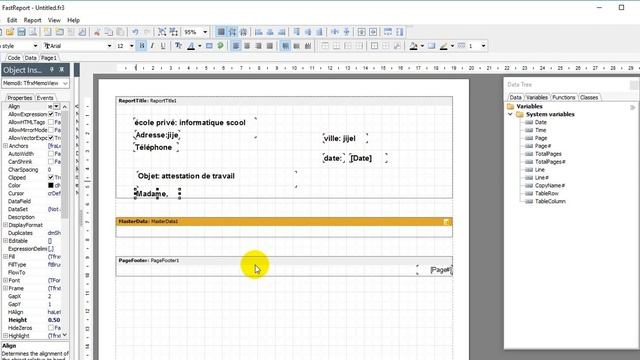Image resolution: width=640 pixels, height=360 pixels.
Task: Click the frame fill color bucket icon
Action: pos(413,46)
